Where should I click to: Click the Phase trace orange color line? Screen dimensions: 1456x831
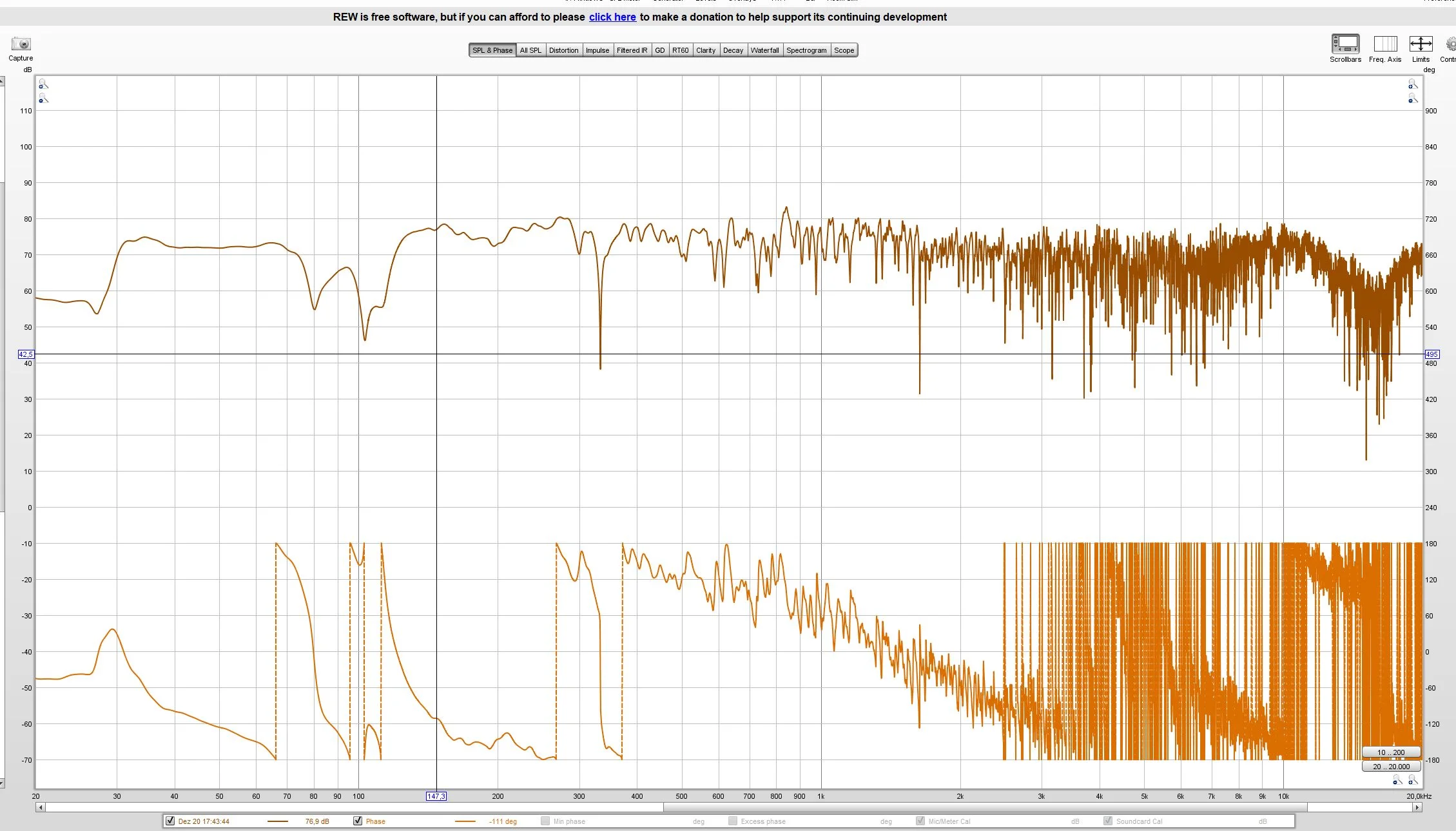[x=465, y=821]
